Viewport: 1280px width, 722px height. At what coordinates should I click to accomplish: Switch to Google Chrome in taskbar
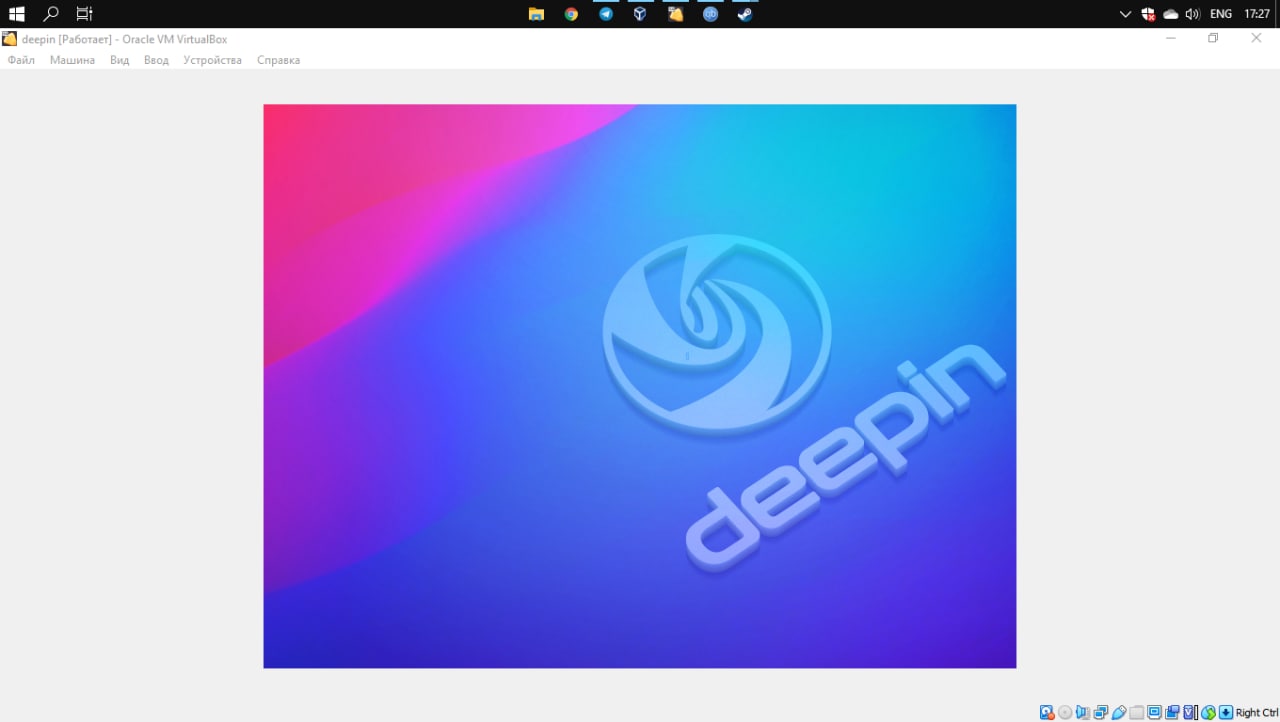click(x=571, y=14)
